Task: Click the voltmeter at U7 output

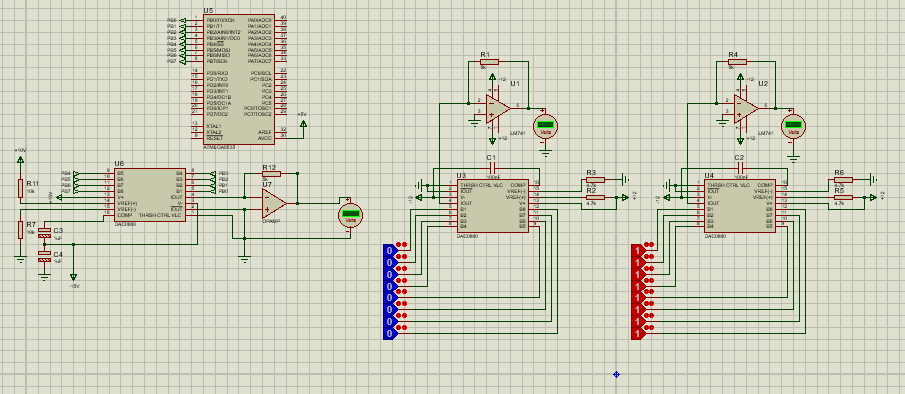Action: point(350,215)
